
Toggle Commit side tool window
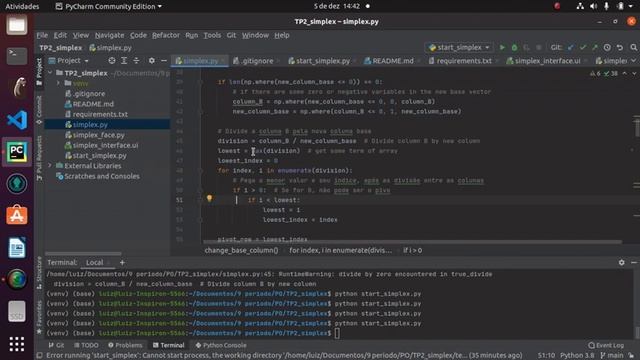(39, 110)
